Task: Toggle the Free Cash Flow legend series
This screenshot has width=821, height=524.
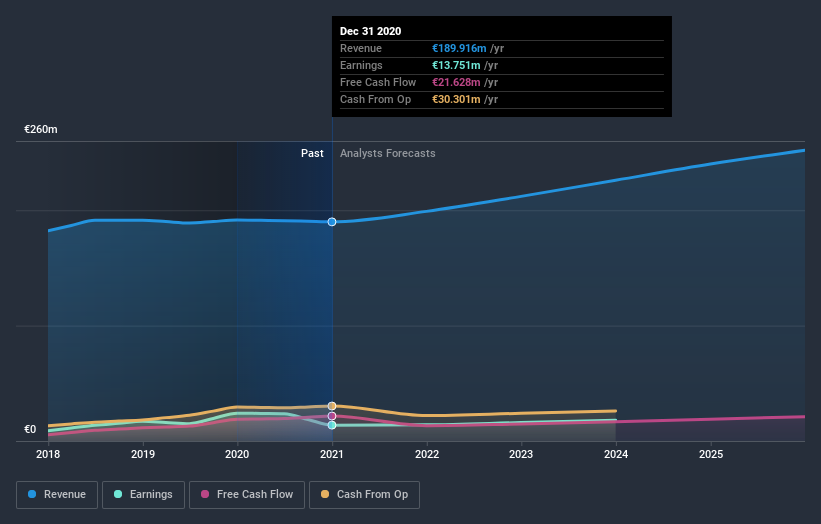Action: click(x=247, y=495)
